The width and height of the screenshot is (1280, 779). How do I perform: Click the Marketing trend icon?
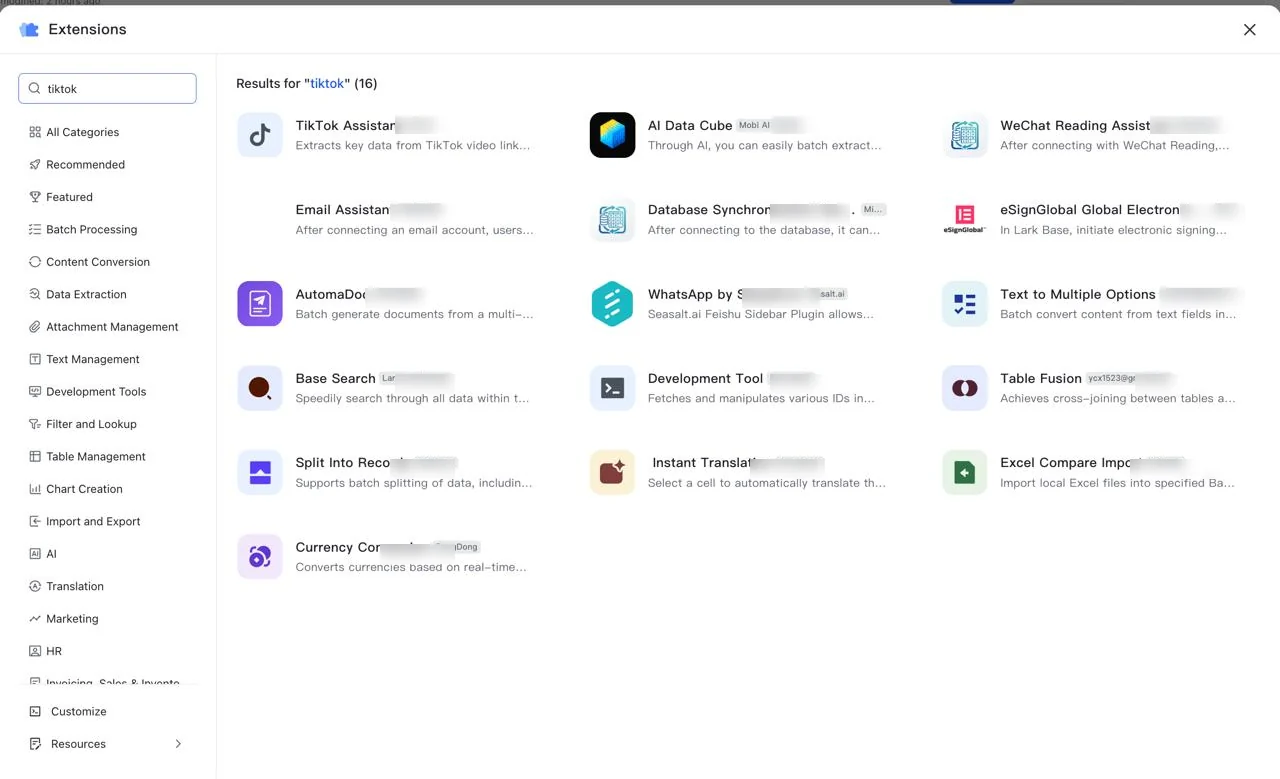35,619
